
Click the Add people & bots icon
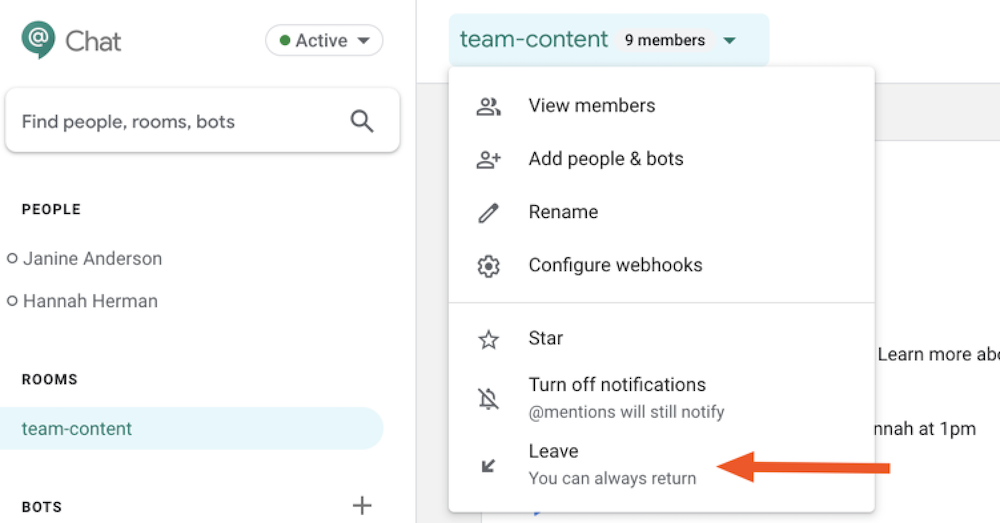click(x=489, y=159)
